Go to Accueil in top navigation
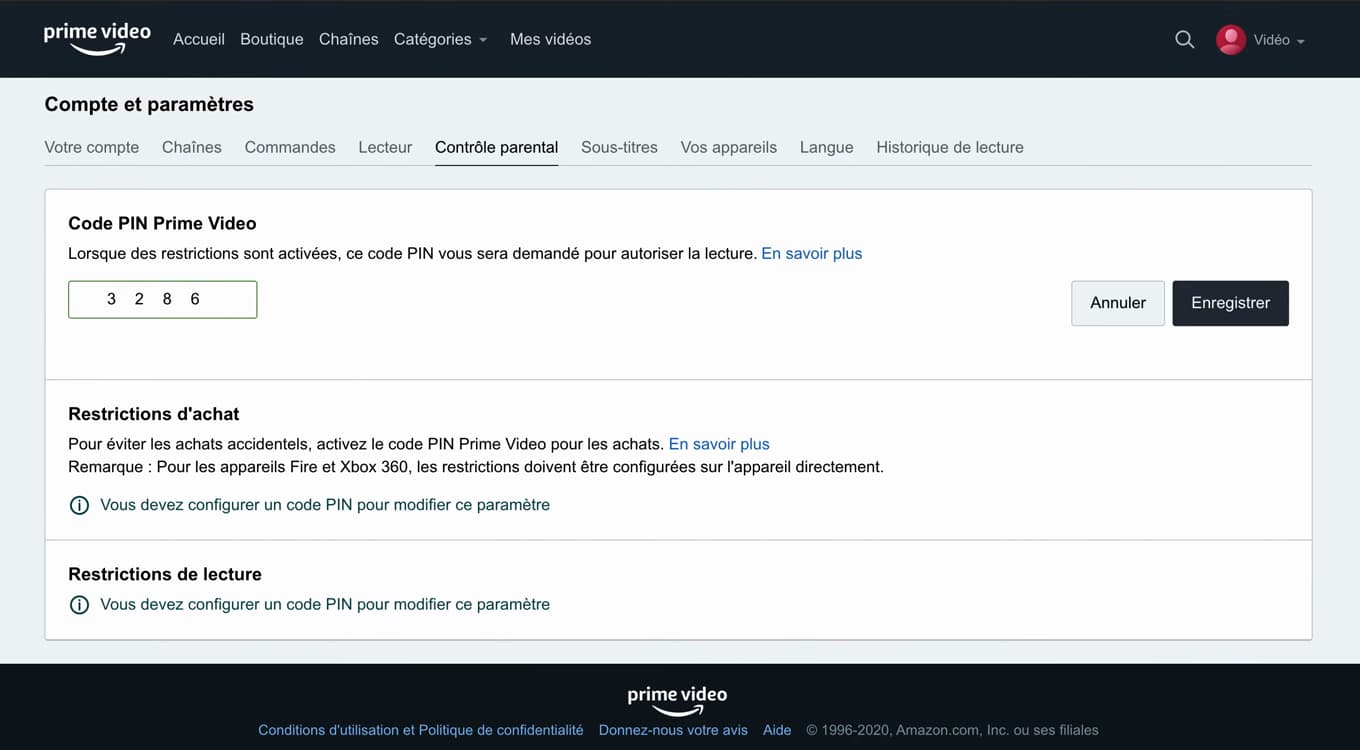Image resolution: width=1360 pixels, height=750 pixels. point(199,39)
